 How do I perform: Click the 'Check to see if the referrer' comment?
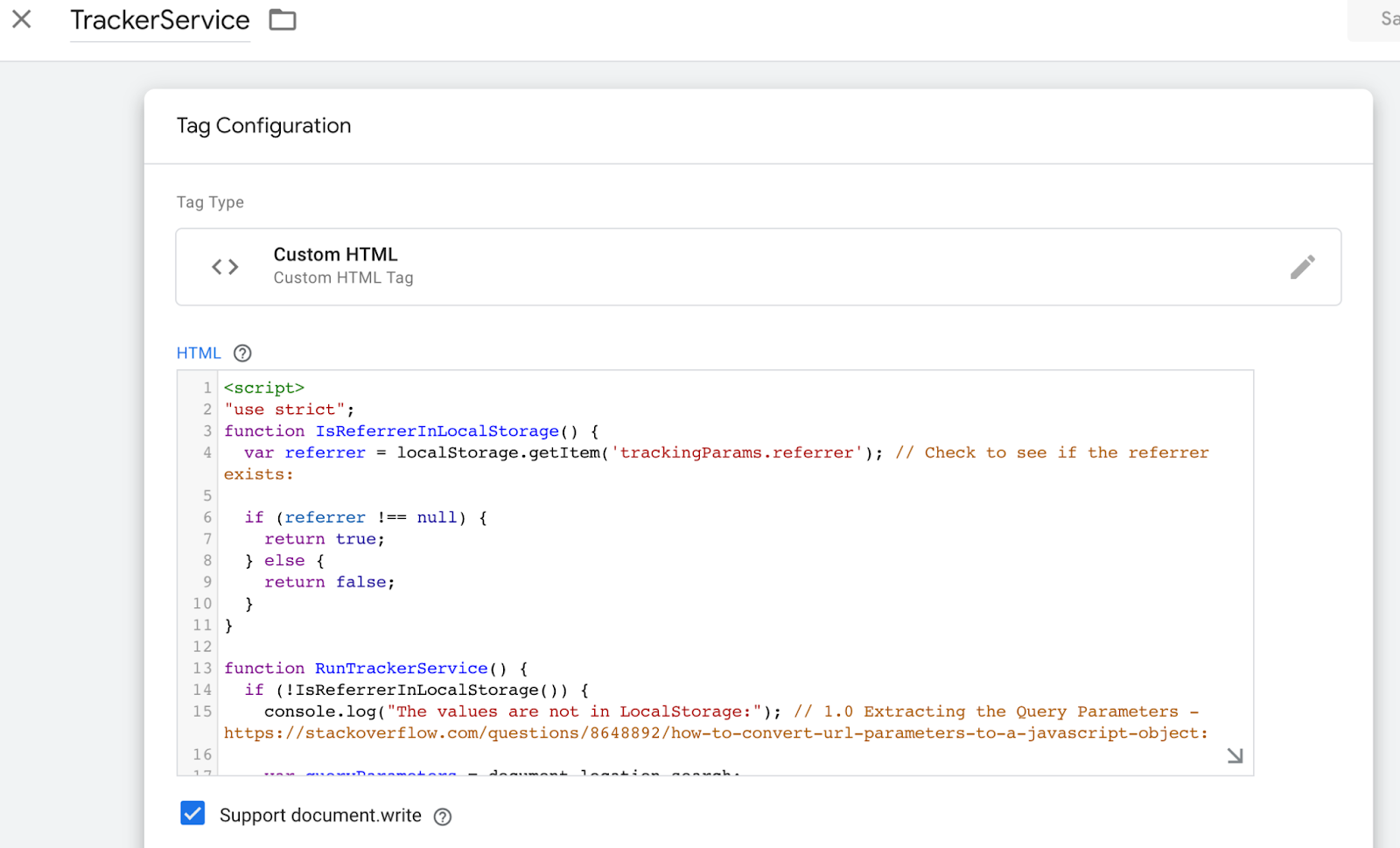pyautogui.click(x=1052, y=452)
